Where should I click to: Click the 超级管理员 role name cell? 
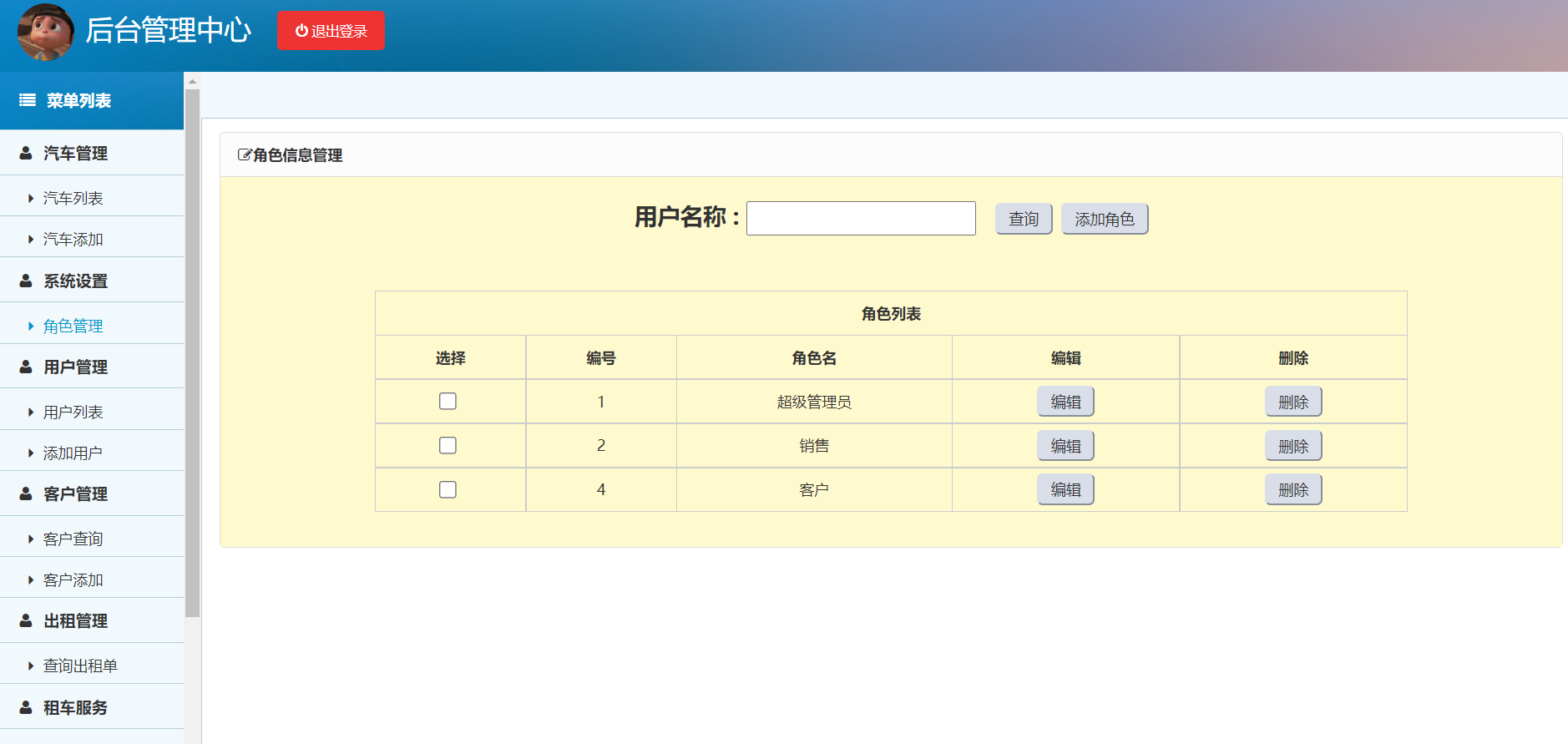pyautogui.click(x=814, y=402)
